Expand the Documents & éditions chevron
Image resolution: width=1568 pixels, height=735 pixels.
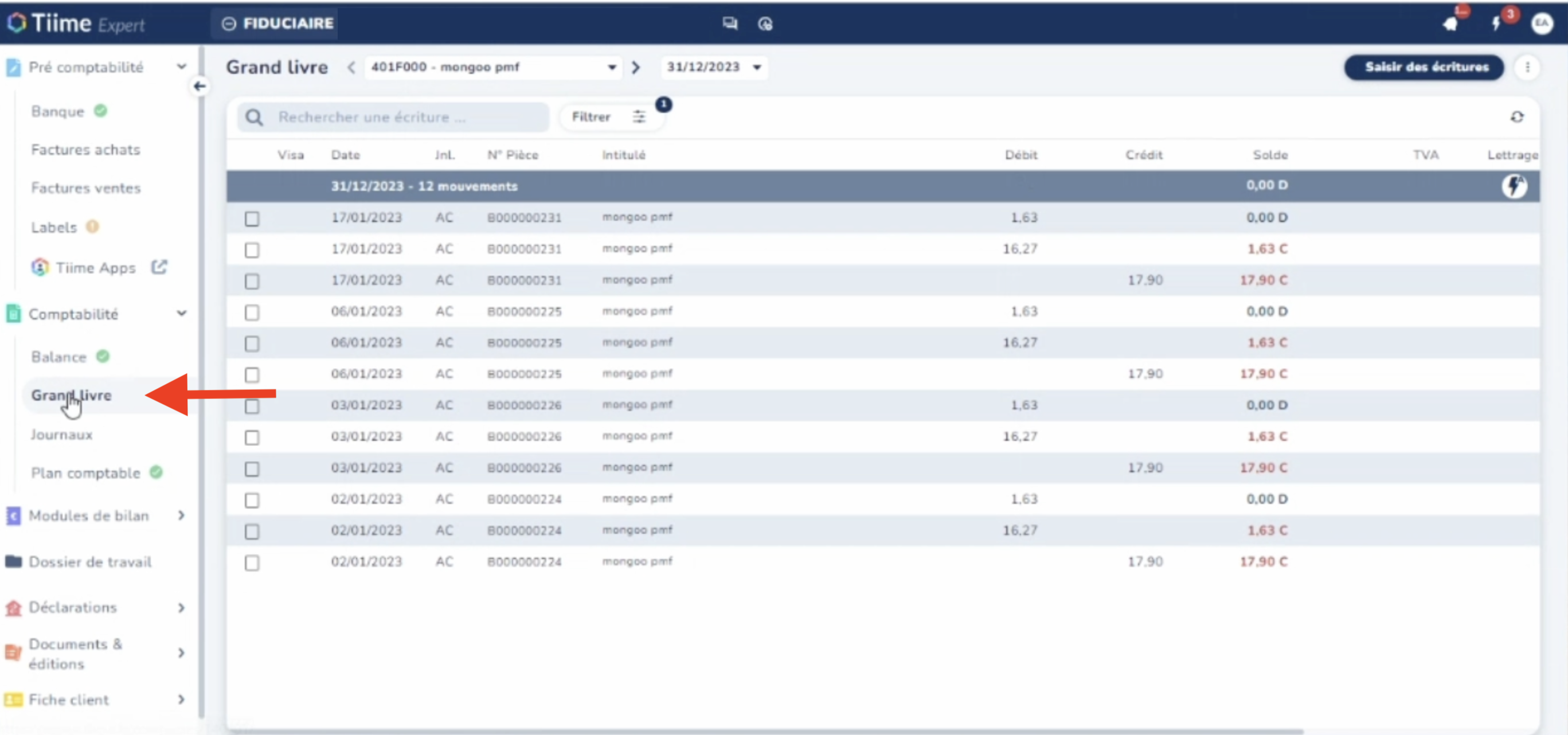click(x=181, y=653)
